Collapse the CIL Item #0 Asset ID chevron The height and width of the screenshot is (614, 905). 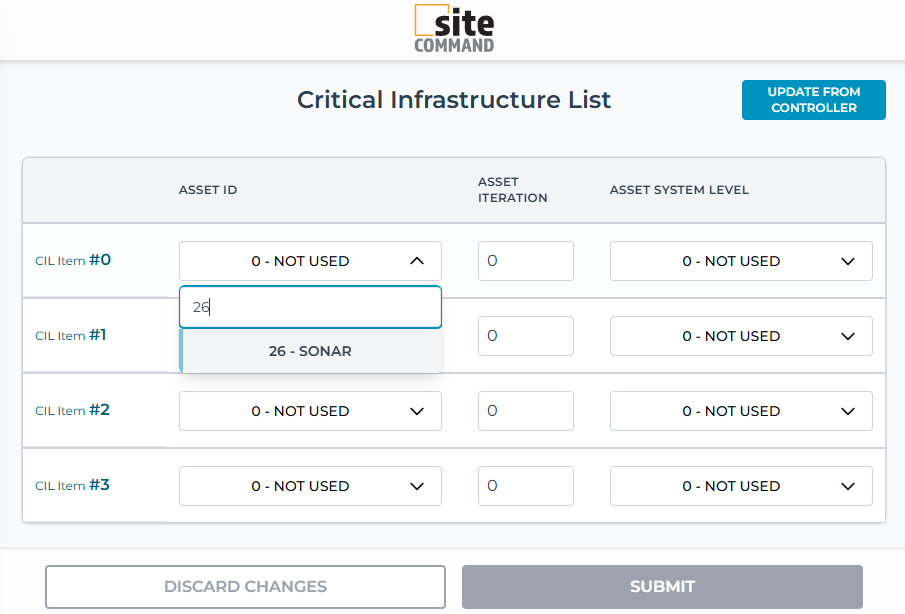(x=418, y=261)
